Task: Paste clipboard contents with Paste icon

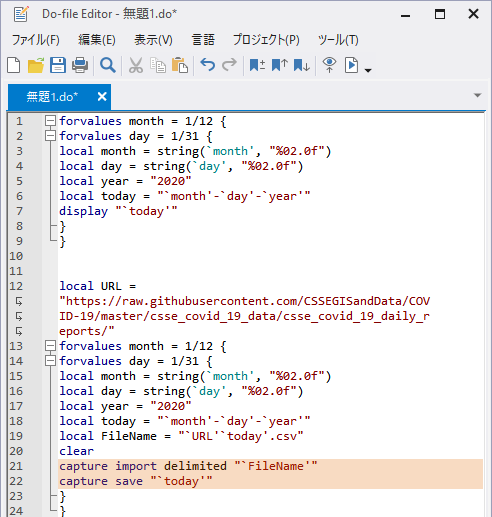Action: tap(180, 65)
